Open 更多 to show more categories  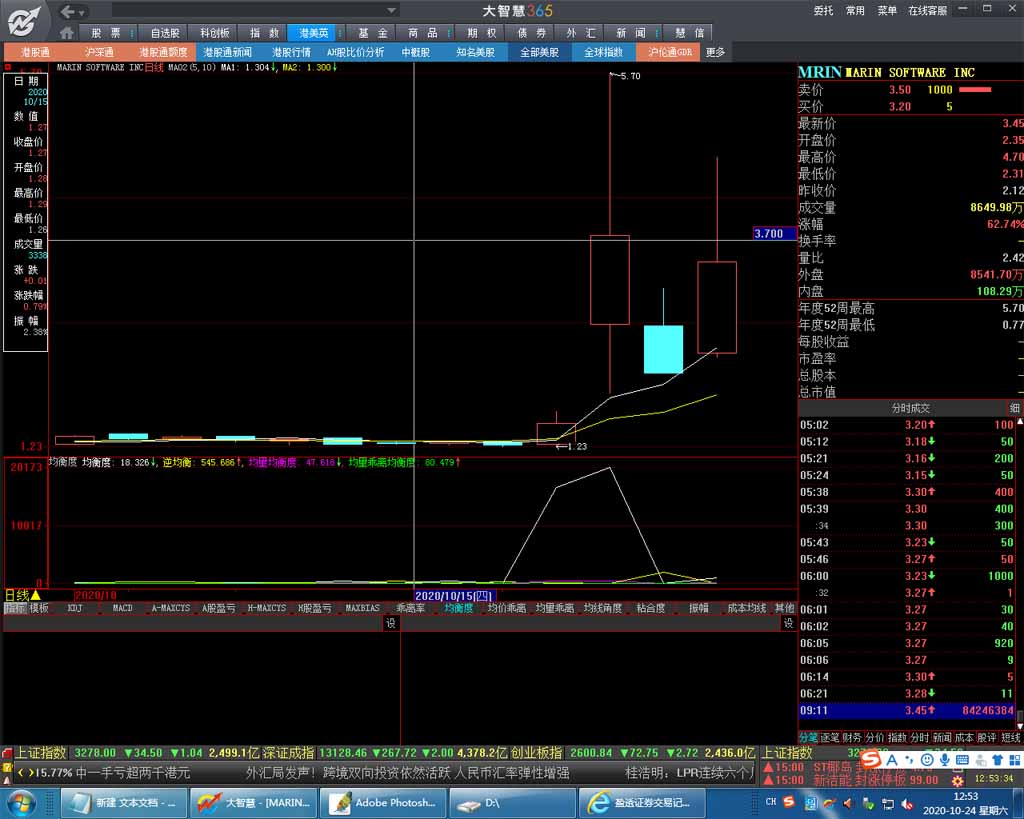coord(715,52)
